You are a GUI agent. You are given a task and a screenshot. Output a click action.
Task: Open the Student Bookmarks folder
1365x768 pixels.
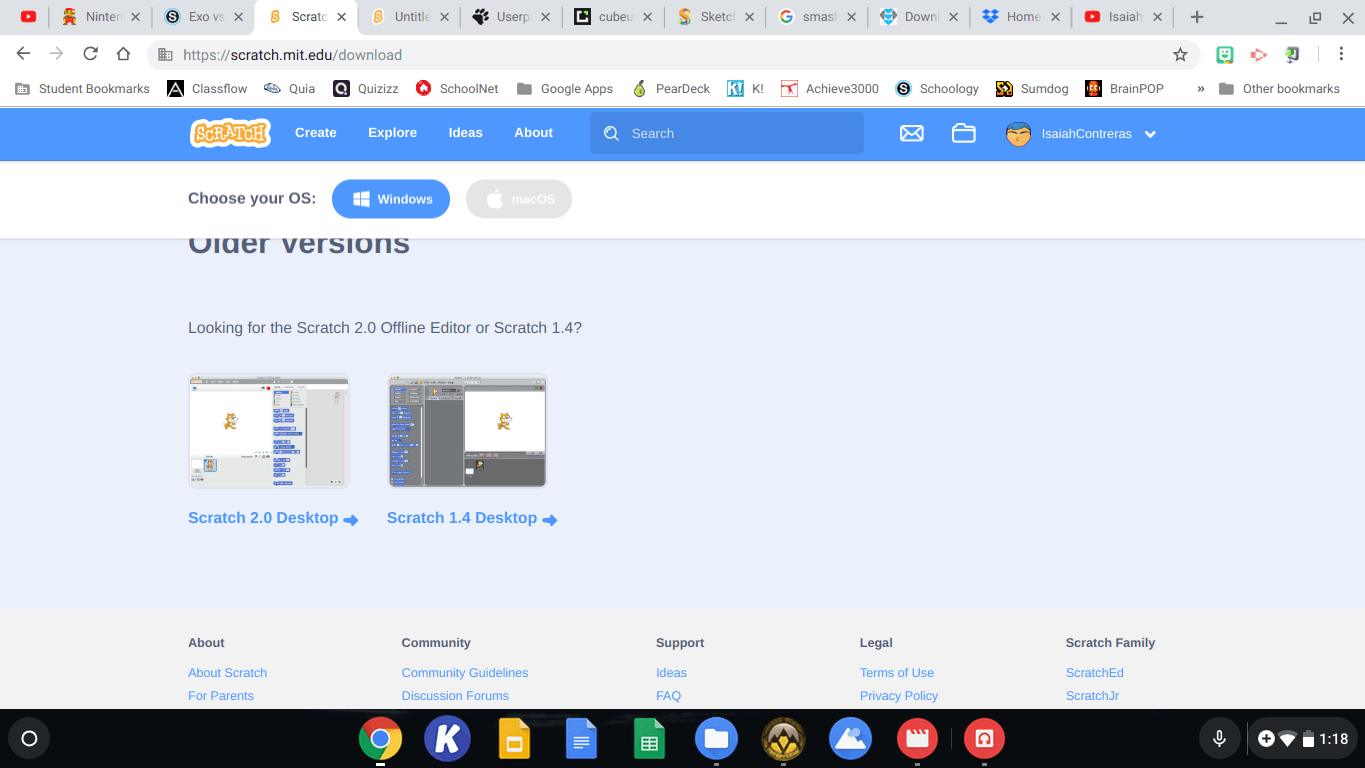[82, 89]
